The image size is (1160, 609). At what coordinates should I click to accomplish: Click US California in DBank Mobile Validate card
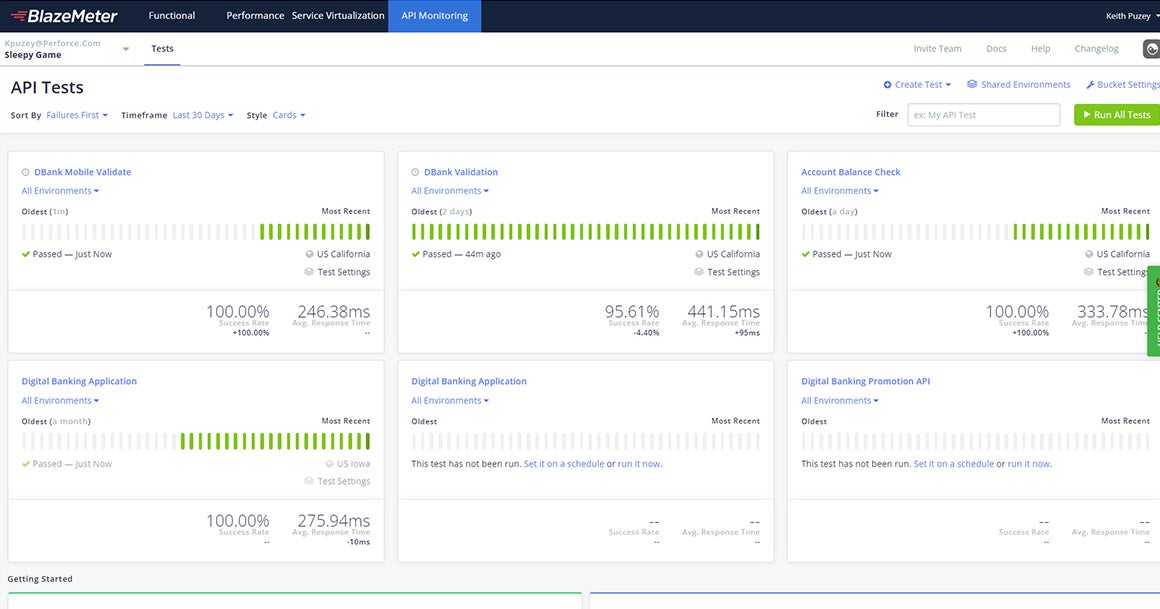(x=337, y=254)
